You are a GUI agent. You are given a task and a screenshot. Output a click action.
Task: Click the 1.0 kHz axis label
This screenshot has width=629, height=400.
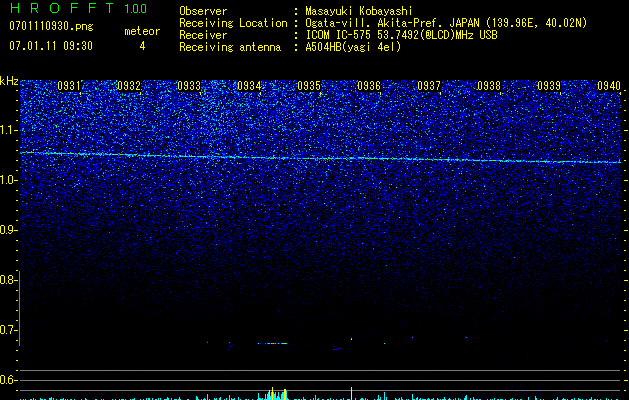coord(8,180)
